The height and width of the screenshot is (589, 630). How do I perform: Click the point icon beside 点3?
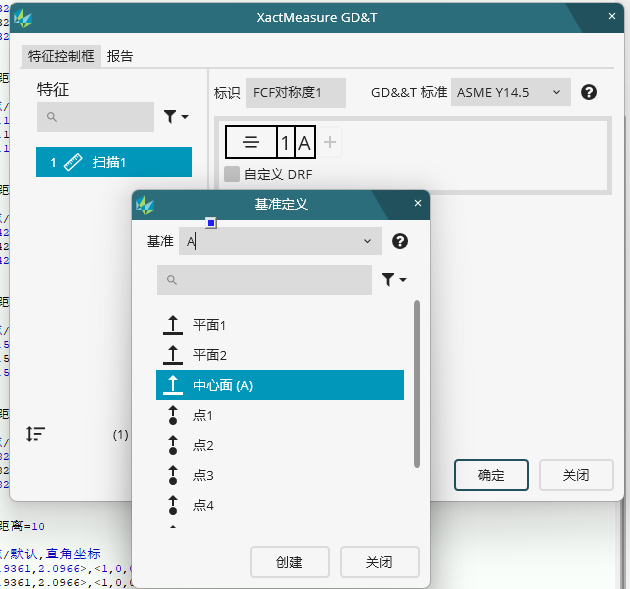pos(173,475)
